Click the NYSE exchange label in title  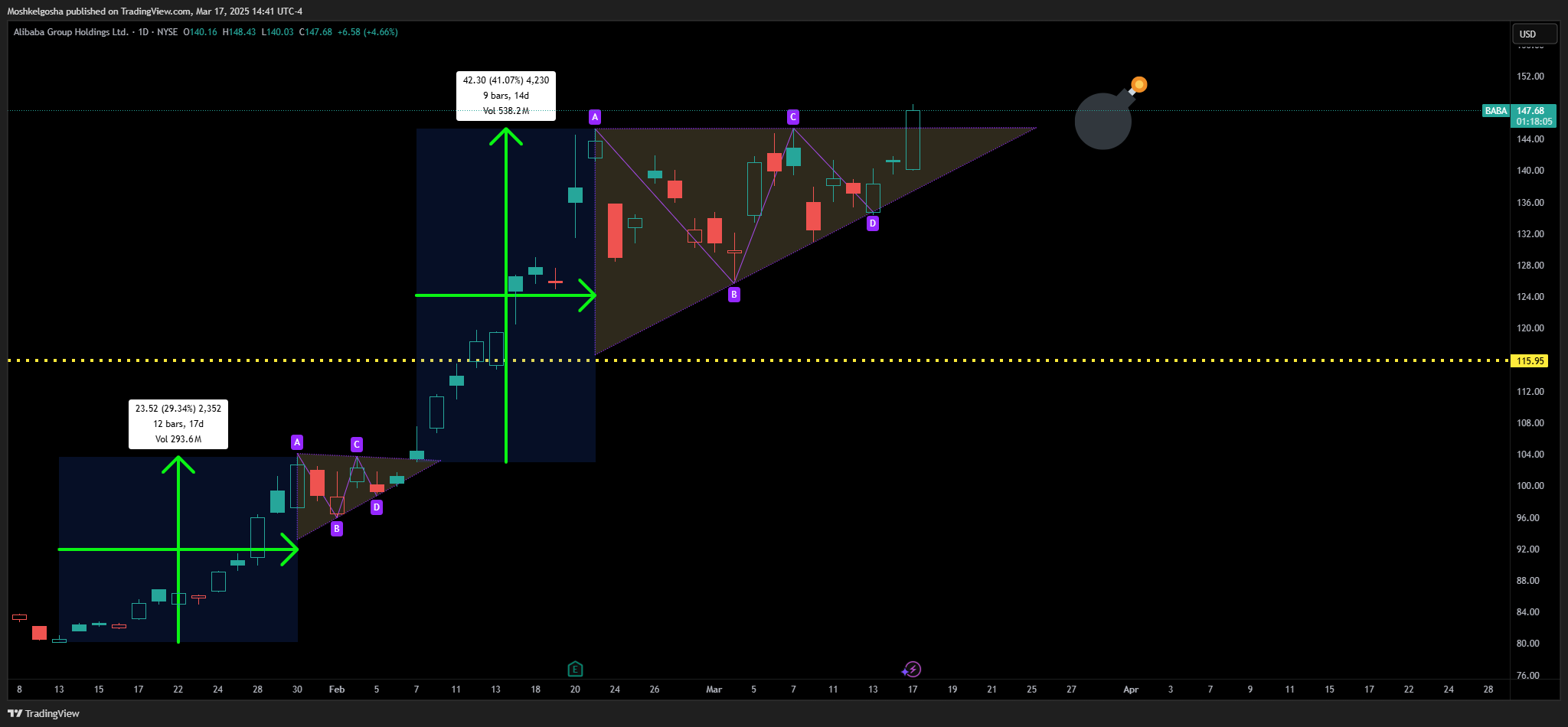coord(167,32)
